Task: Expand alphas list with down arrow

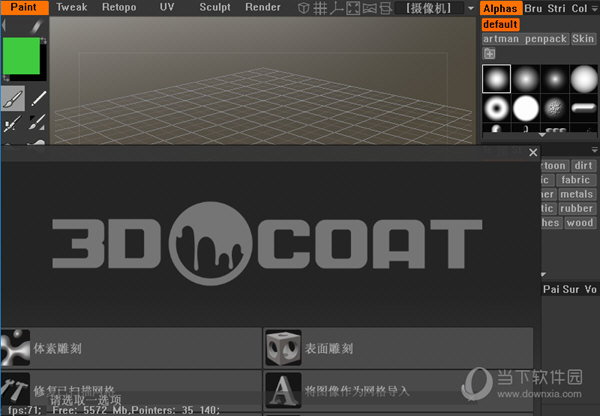Action: tap(542, 135)
